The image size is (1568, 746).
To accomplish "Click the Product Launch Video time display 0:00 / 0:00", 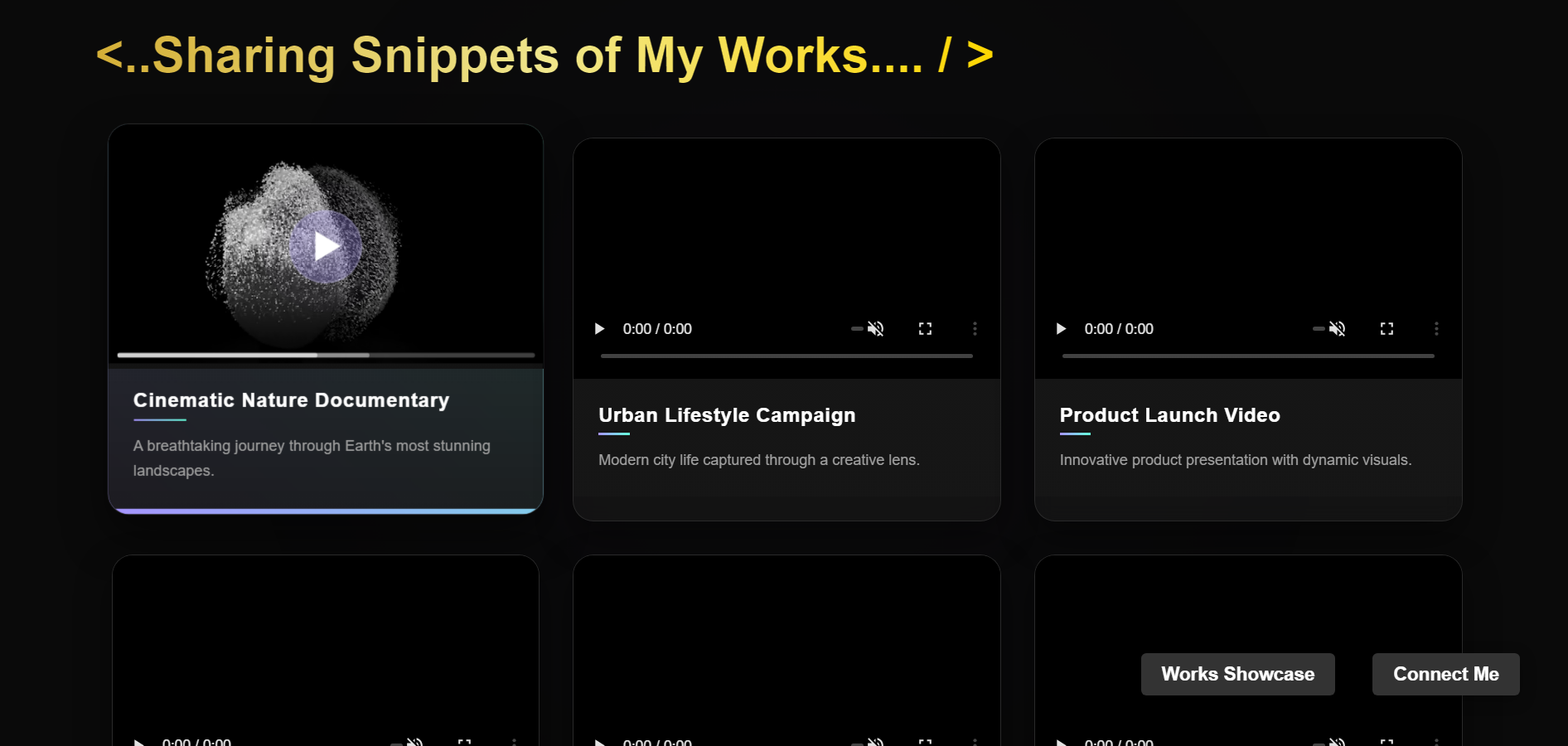I will click(x=1119, y=329).
